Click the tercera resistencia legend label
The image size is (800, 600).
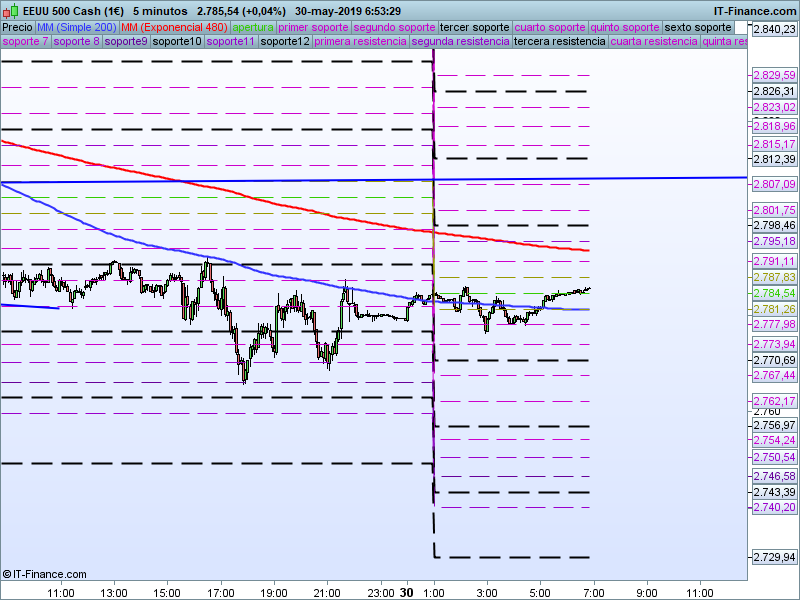click(x=560, y=41)
